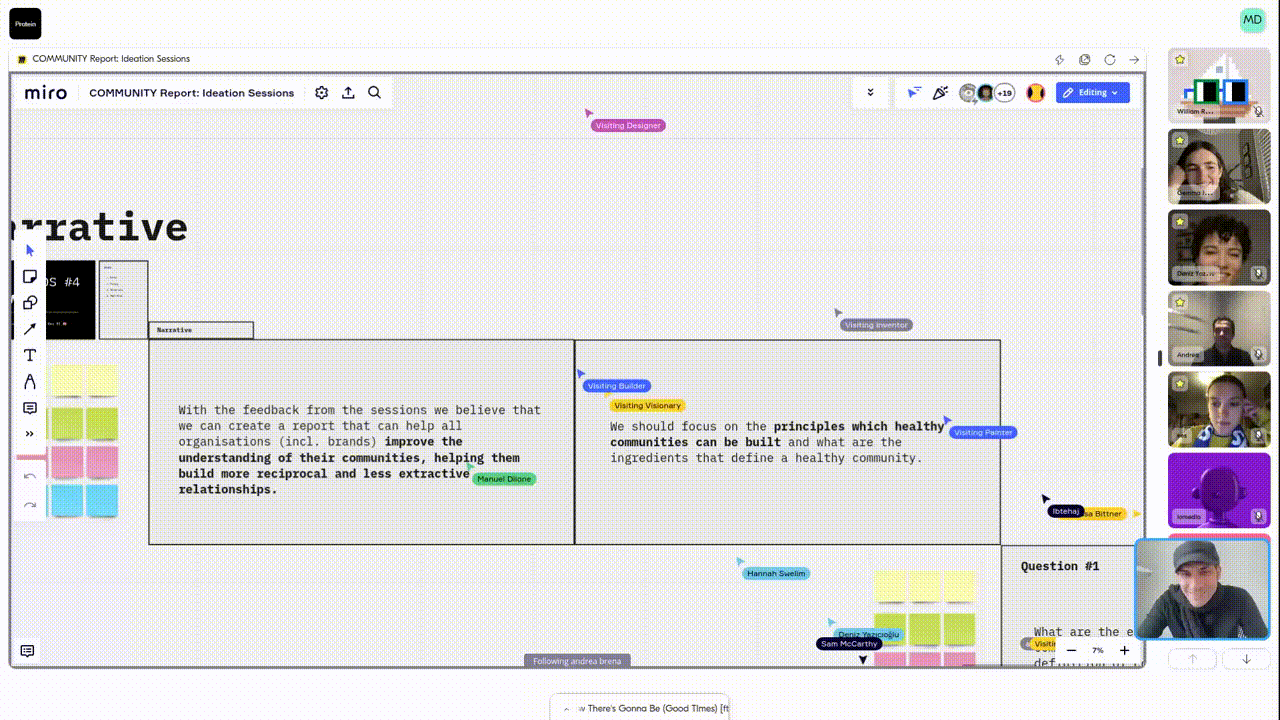This screenshot has height=720, width=1280.
Task: Undo the last action
Action: (30, 476)
